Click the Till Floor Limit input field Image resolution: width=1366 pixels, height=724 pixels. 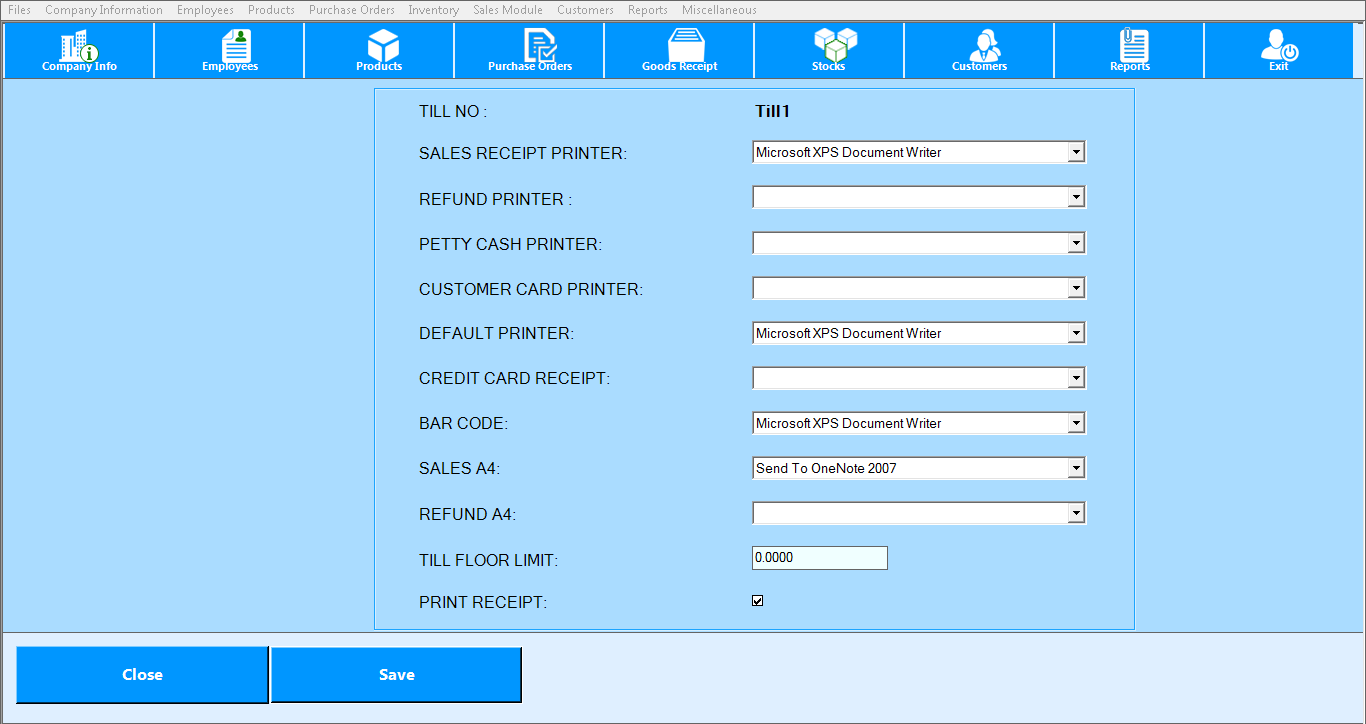[819, 558]
